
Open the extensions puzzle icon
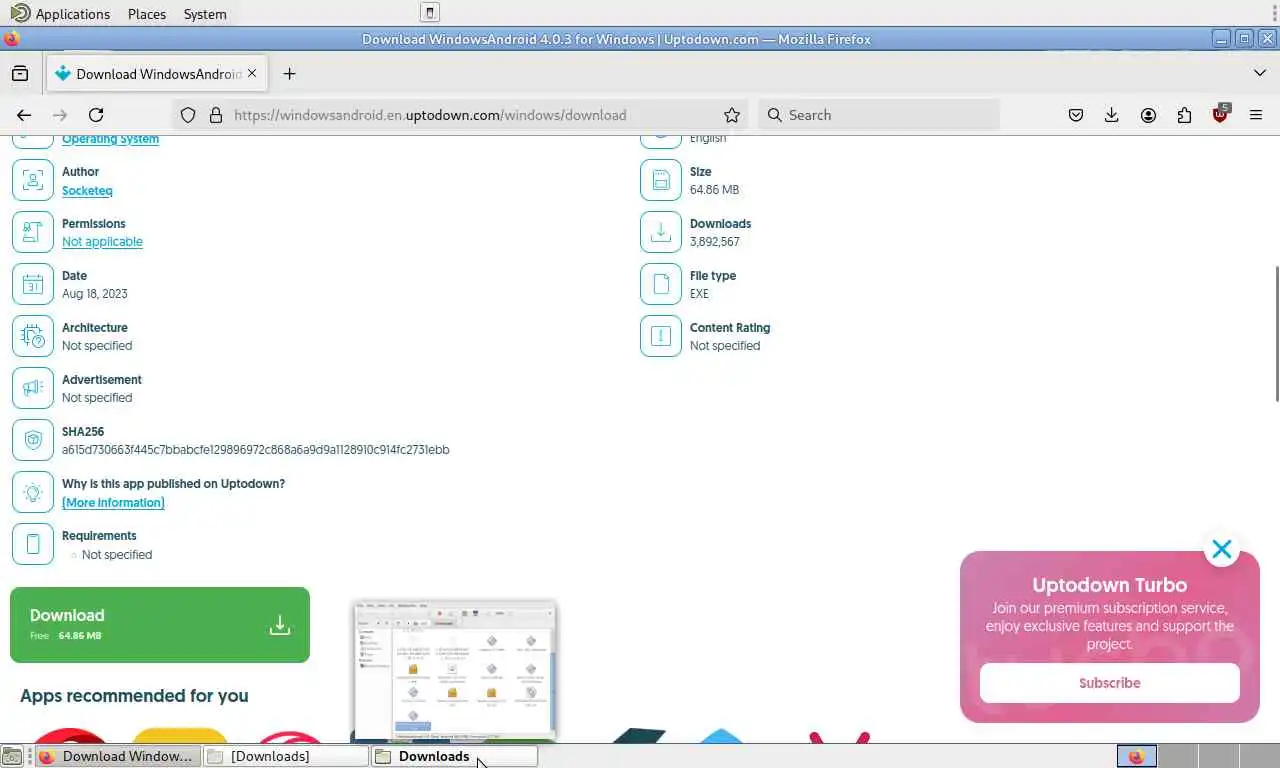coord(1184,115)
